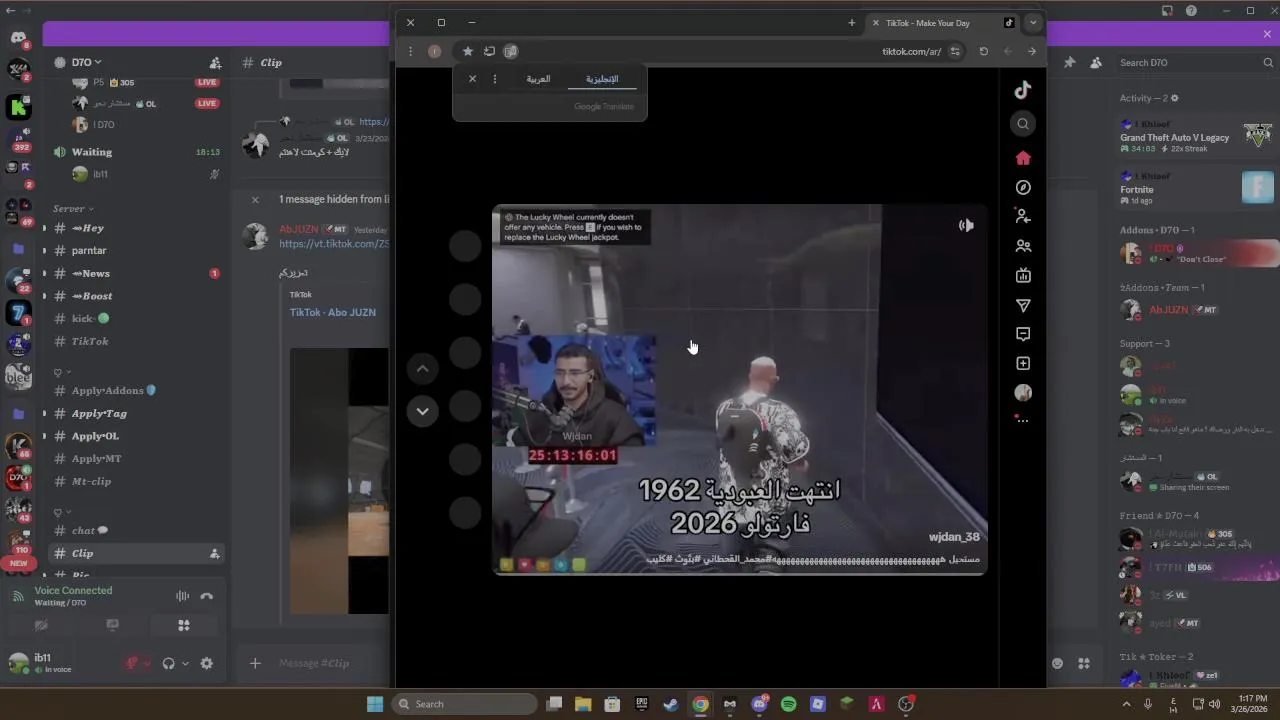Open TikTok Upload plus icon
1280x720 pixels.
pos(1022,364)
